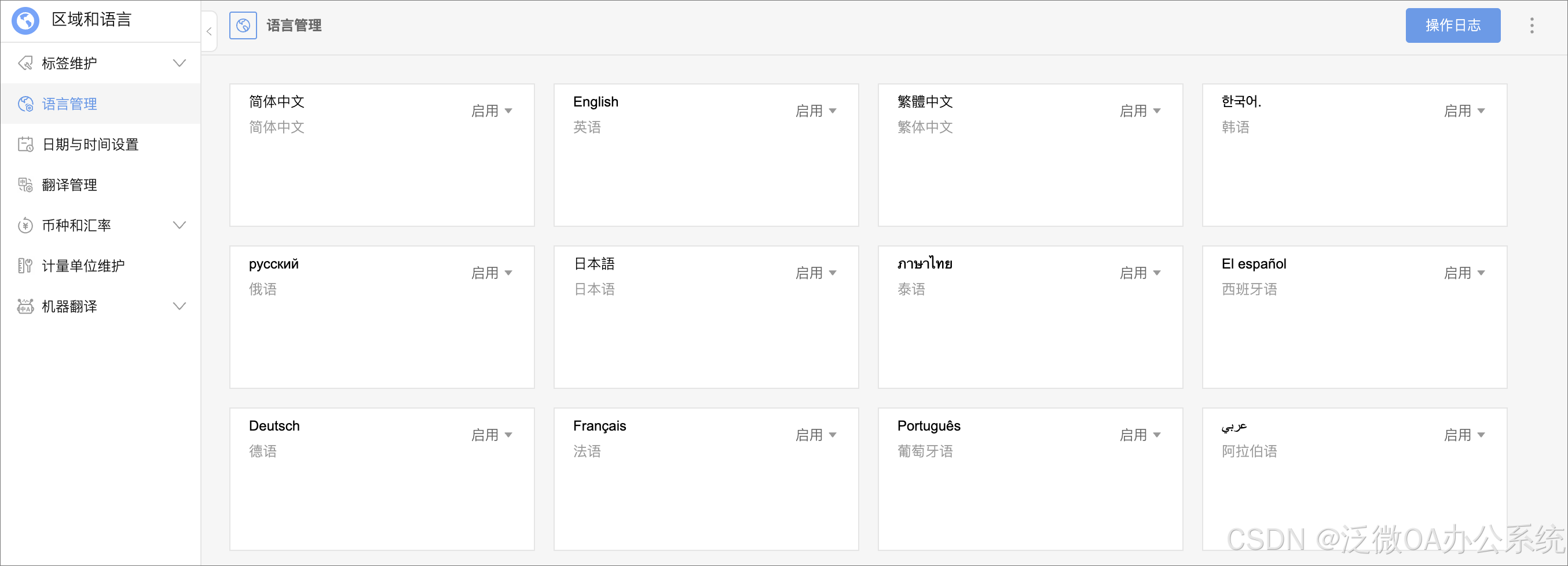Expand the 标签维护 submenu chevron
Screen dimensions: 1568x566
[179, 63]
